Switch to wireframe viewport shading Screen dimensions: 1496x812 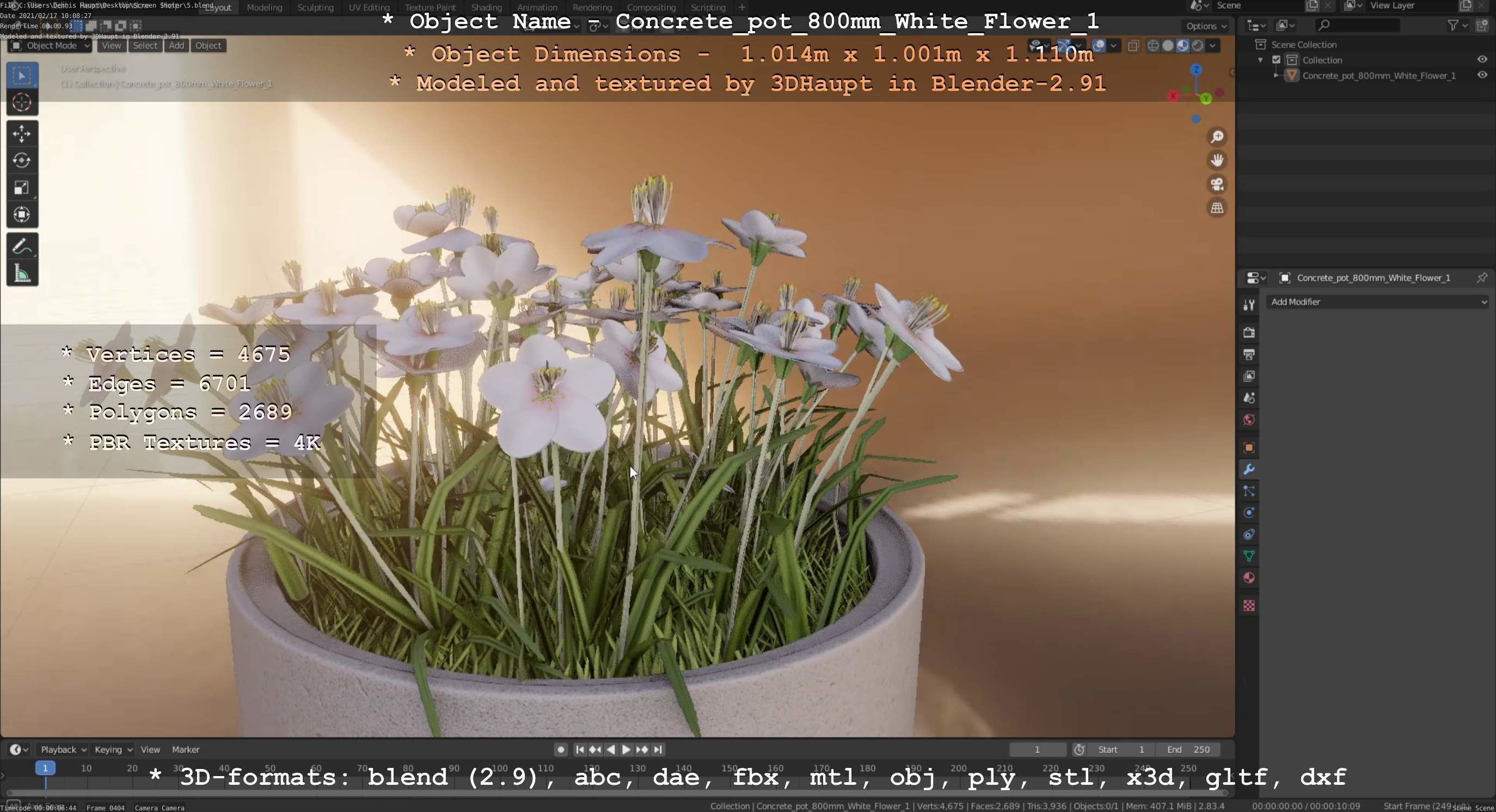click(x=1154, y=46)
